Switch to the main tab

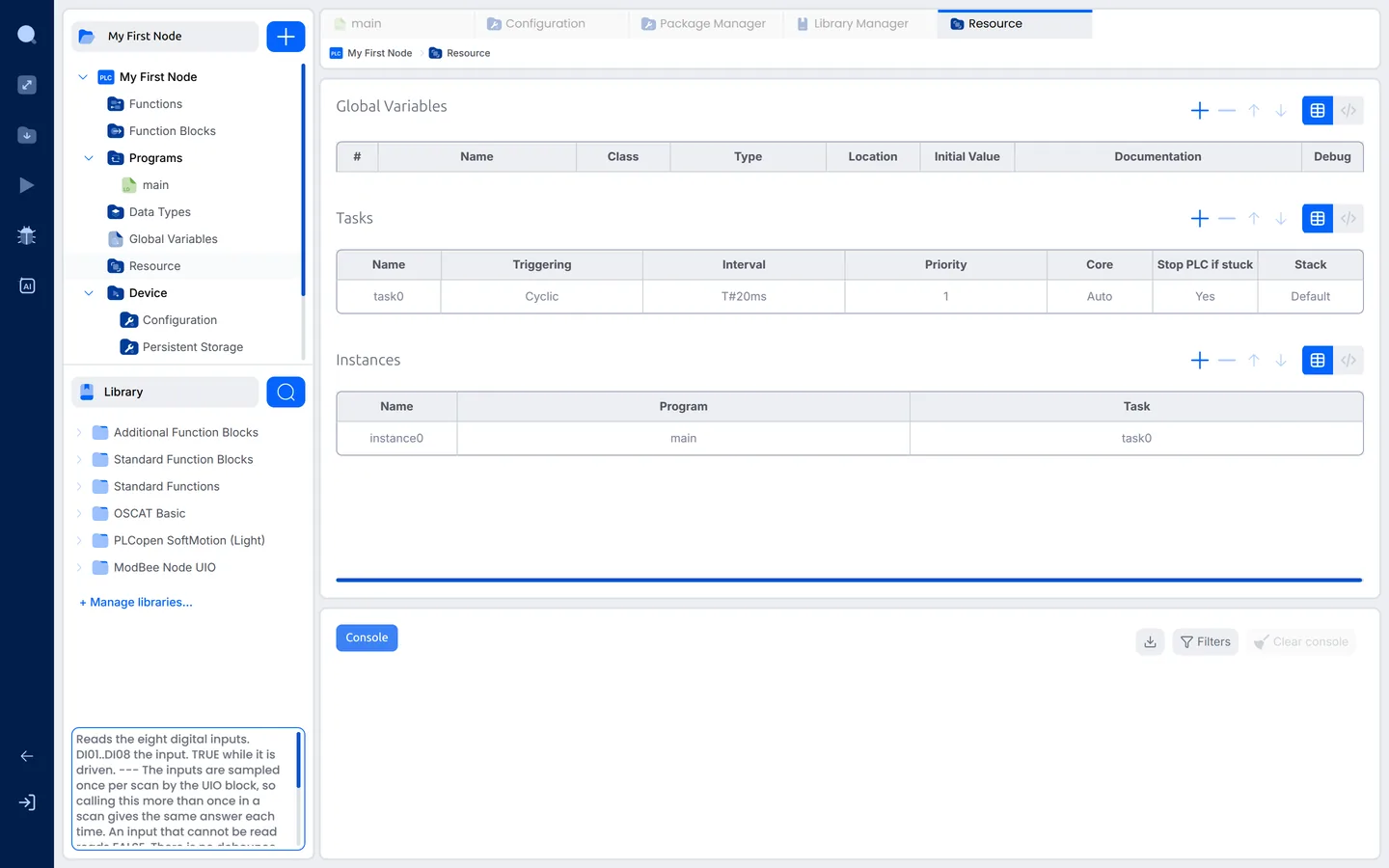coord(397,24)
